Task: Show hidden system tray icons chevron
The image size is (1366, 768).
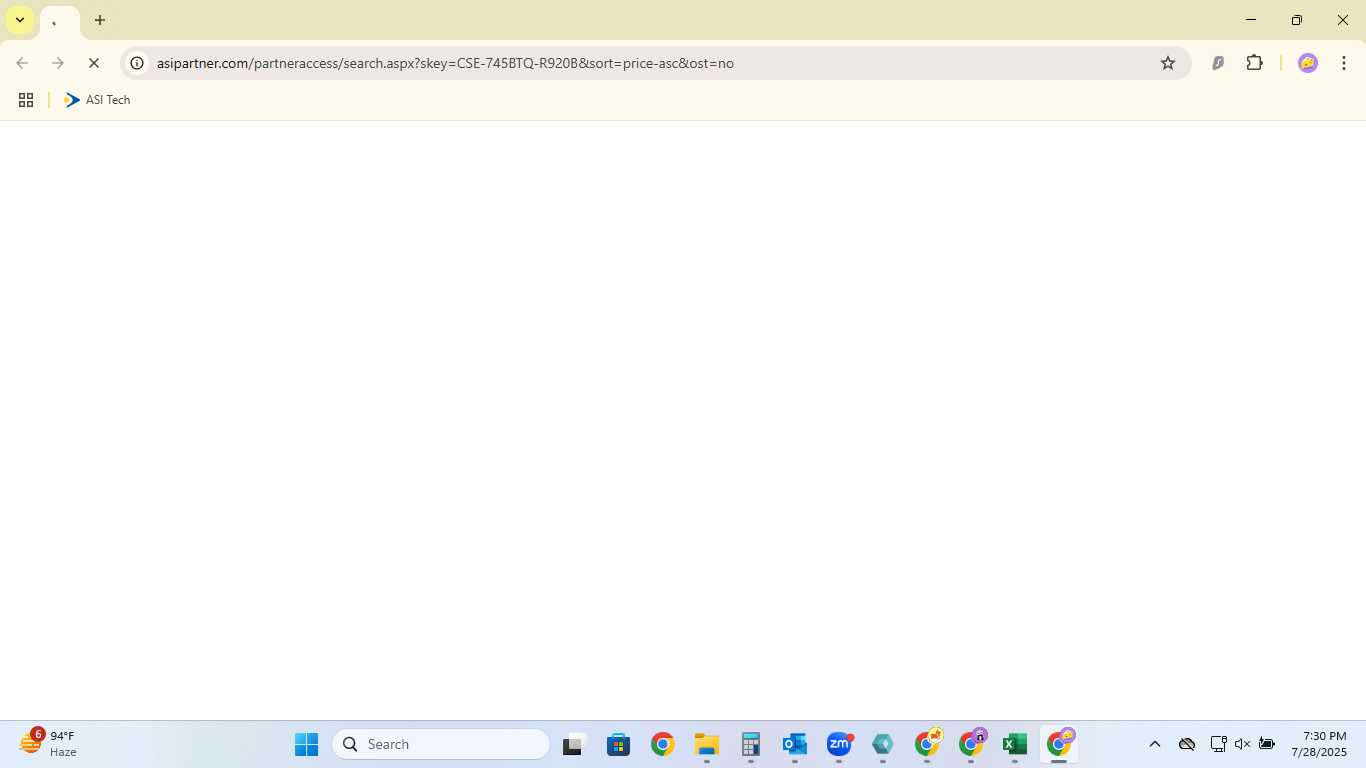Action: [1155, 744]
